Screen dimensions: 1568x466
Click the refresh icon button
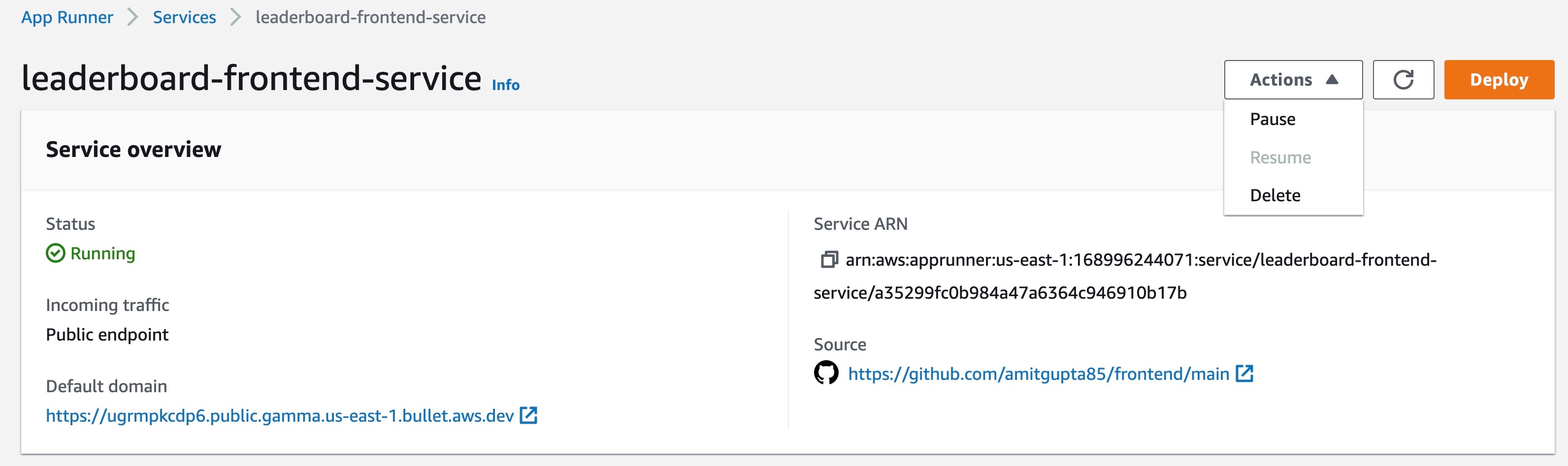coord(1403,80)
